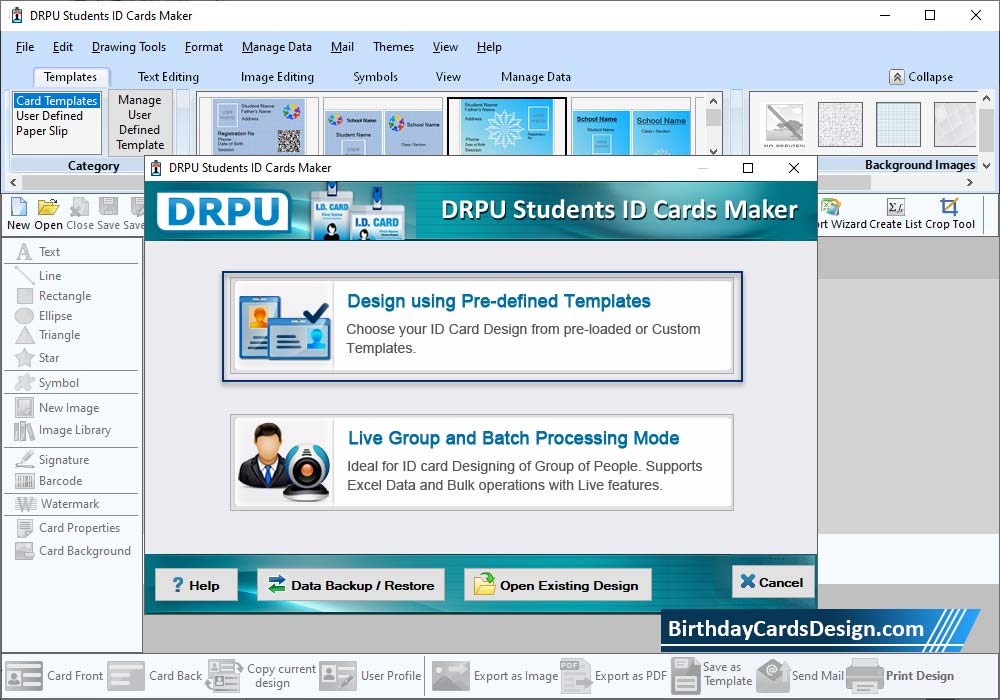Open Card Properties
This screenshot has width=1000, height=700.
[x=69, y=528]
